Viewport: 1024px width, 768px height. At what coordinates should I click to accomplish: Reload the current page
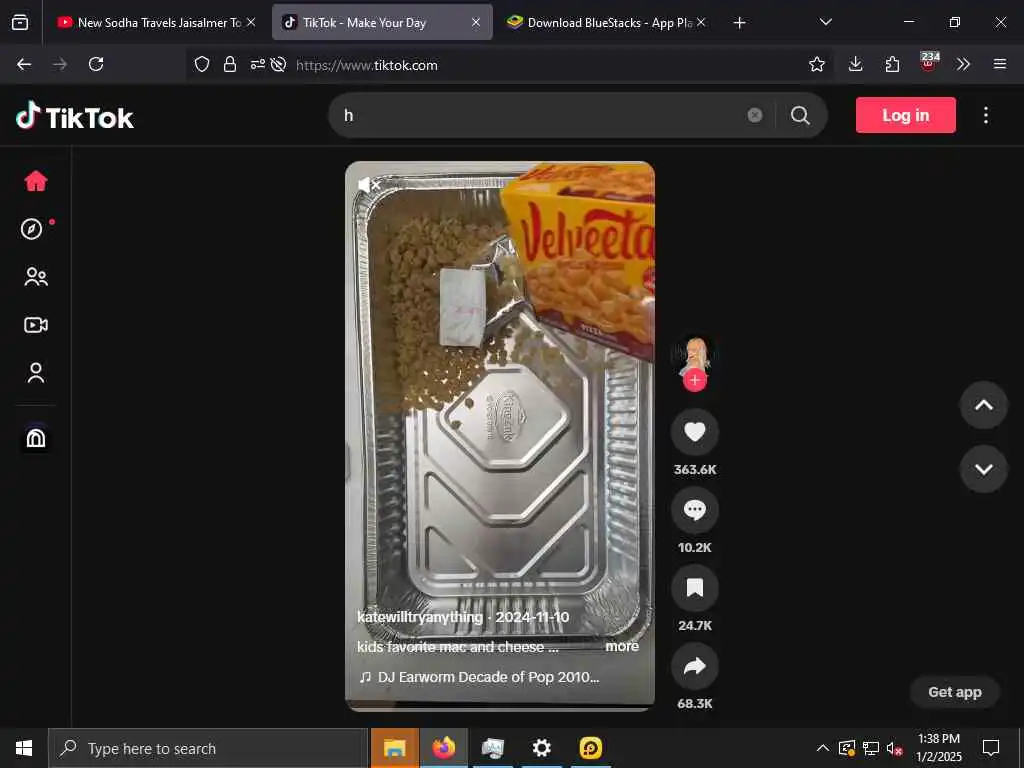96,64
